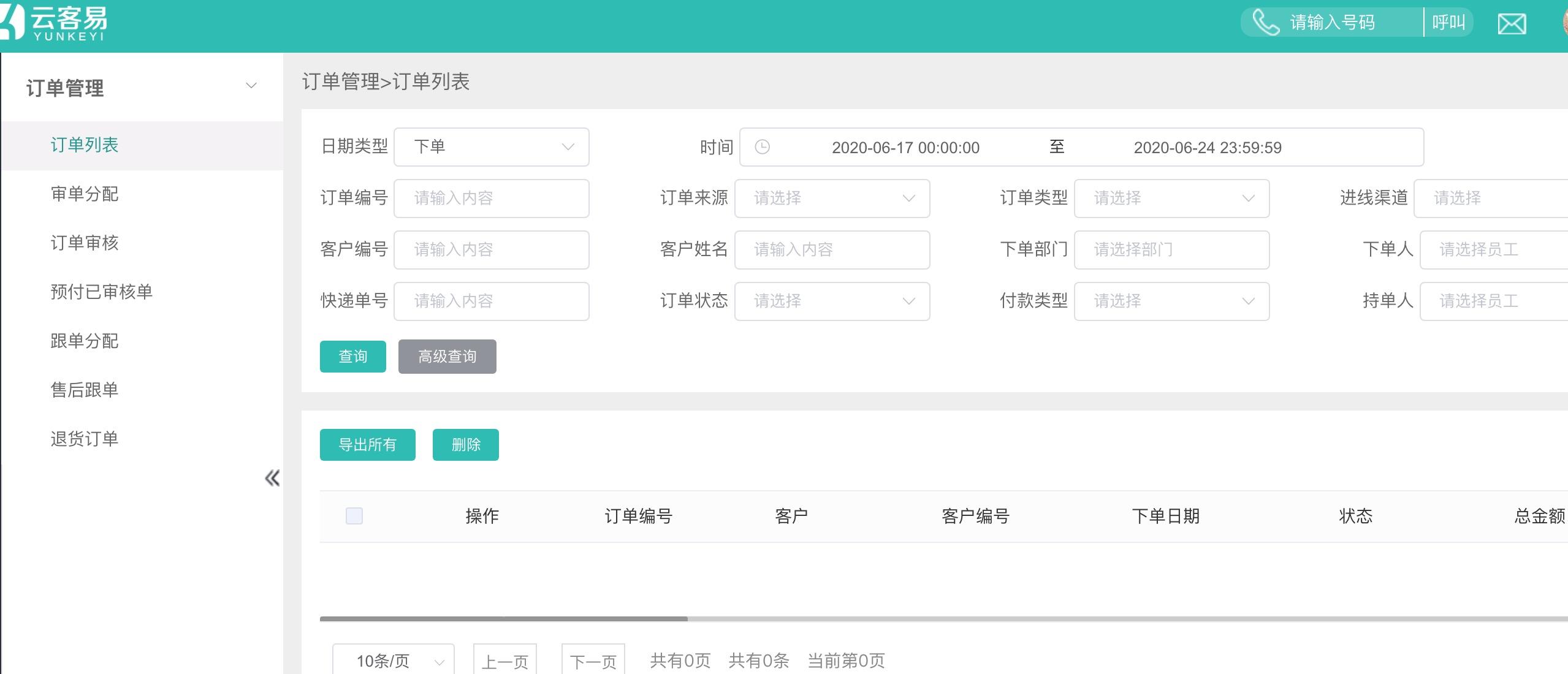
Task: Toggle select-all checkbox in table header
Action: pyautogui.click(x=354, y=516)
